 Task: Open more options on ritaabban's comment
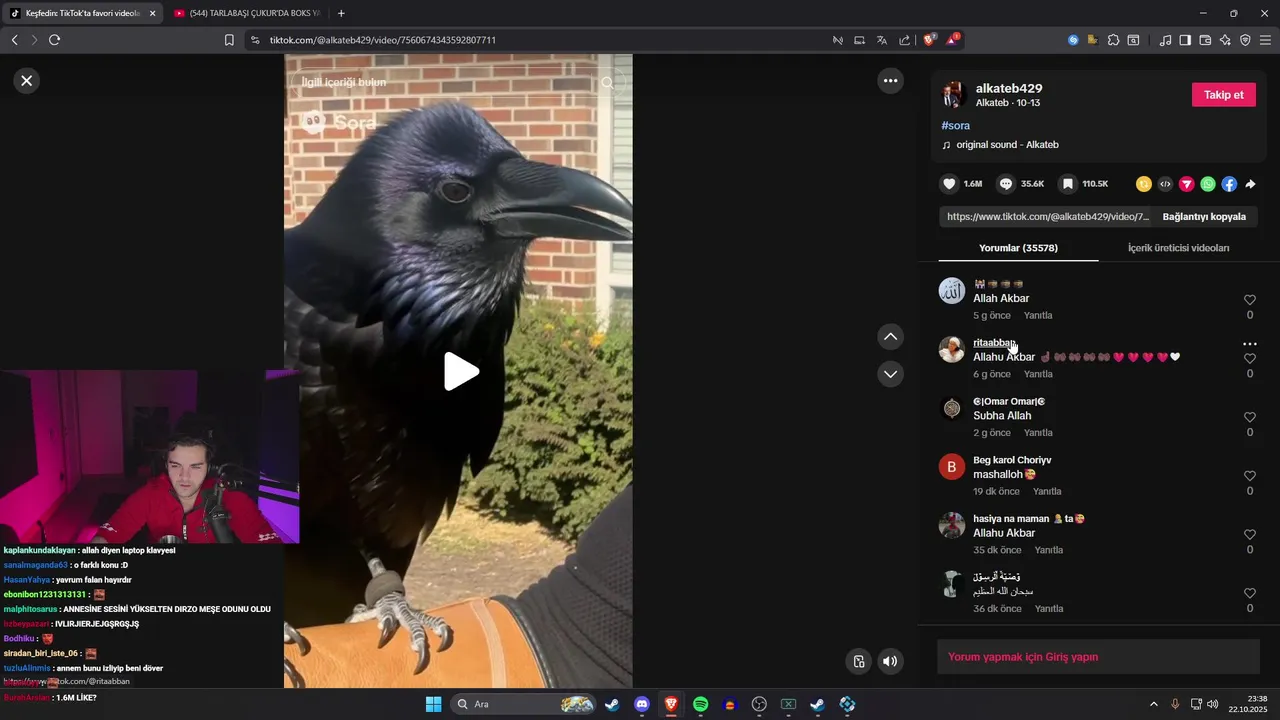(1249, 344)
